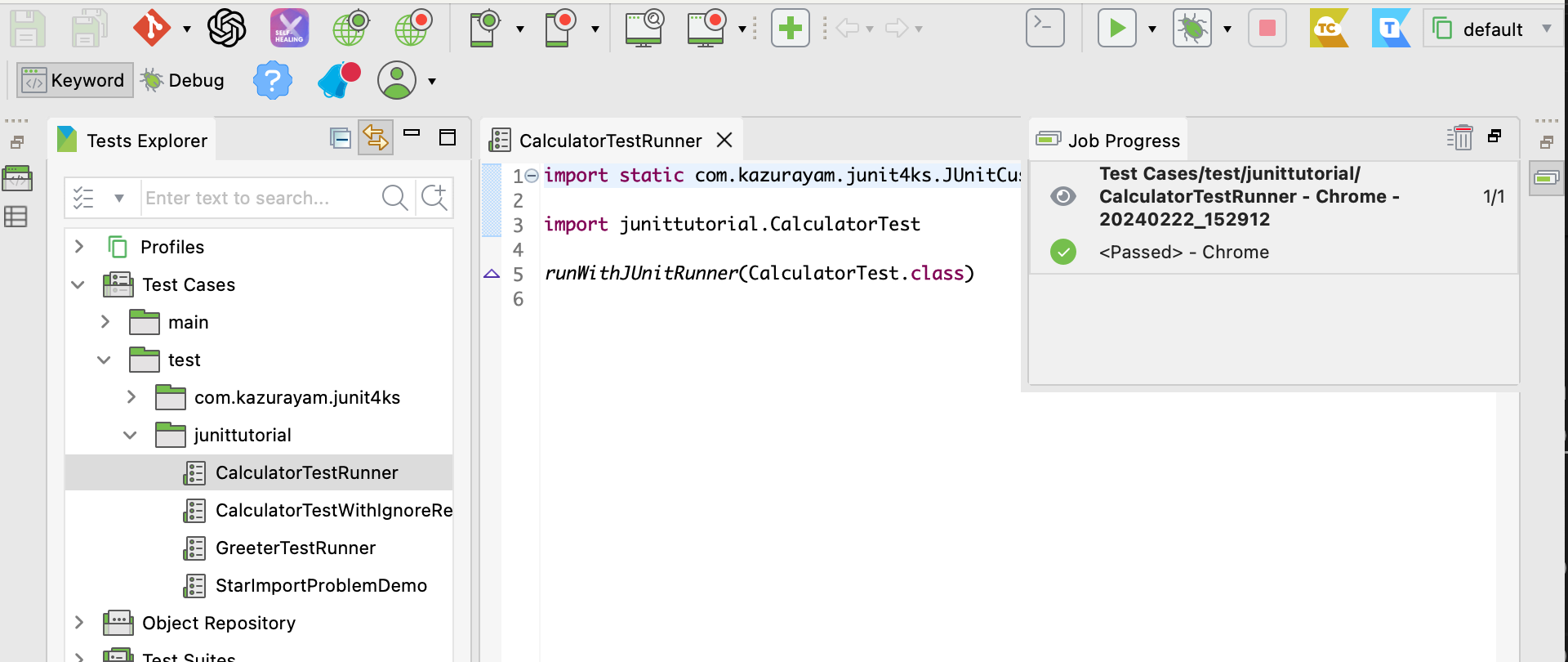1568x662 pixels.
Task: Start debugging with the bug icon
Action: [1192, 29]
